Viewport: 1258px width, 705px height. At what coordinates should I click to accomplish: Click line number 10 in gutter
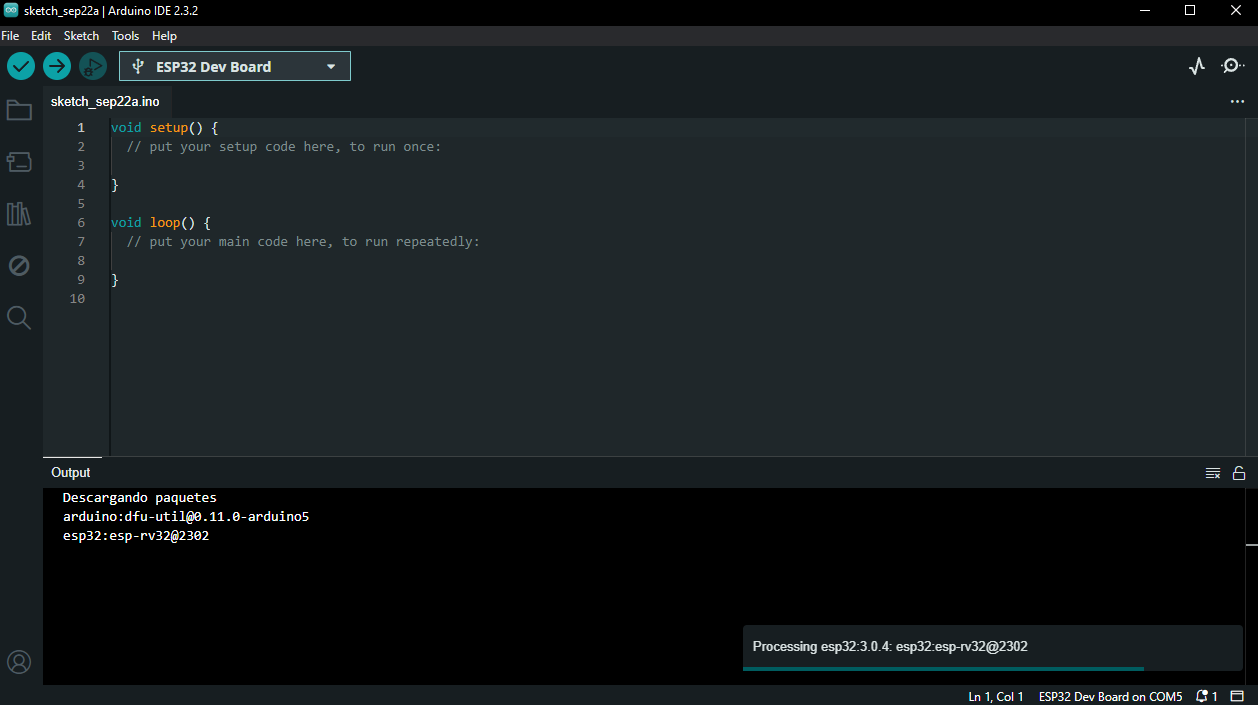[78, 299]
